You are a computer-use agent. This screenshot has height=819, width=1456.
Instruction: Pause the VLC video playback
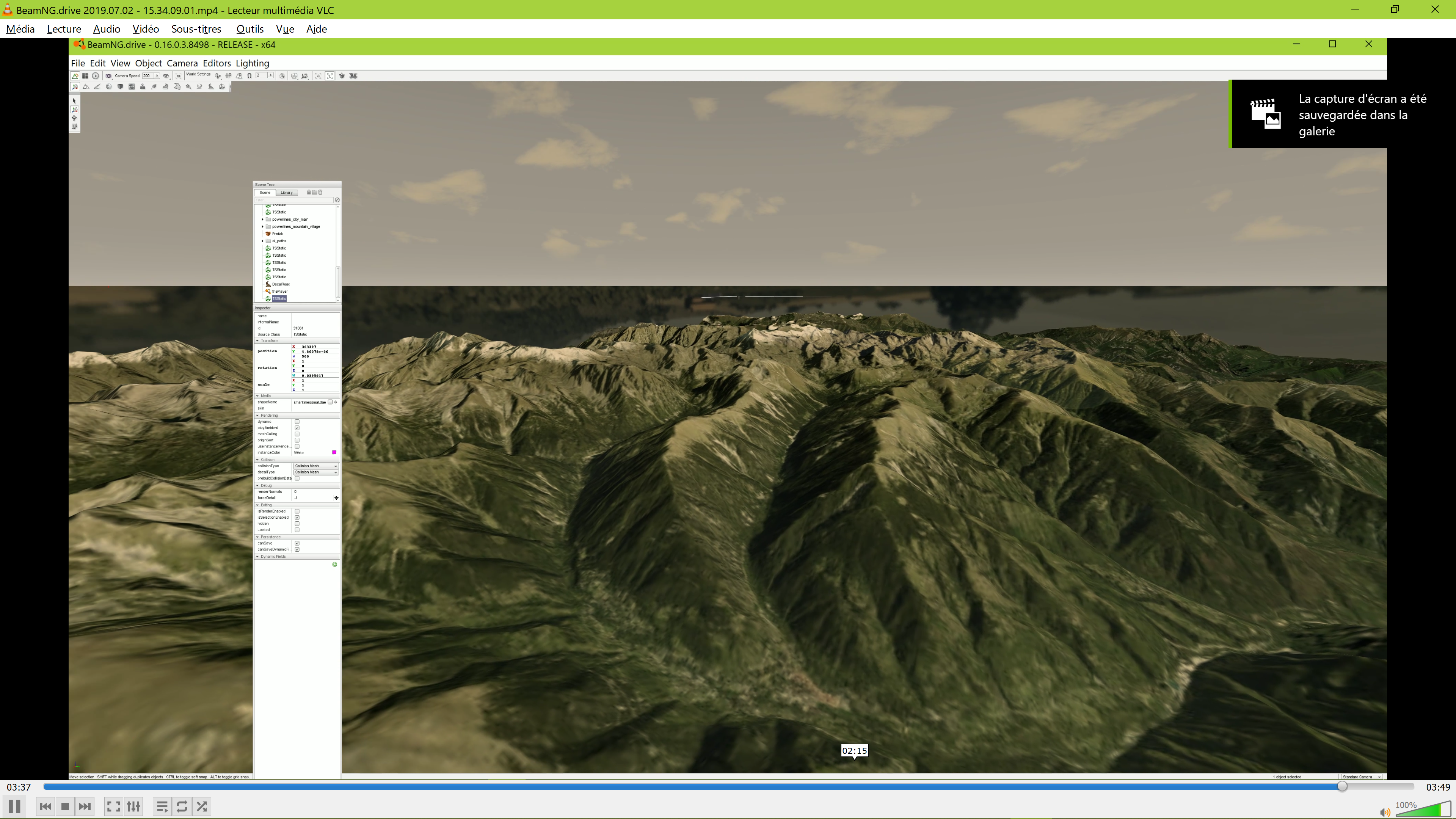[15, 806]
